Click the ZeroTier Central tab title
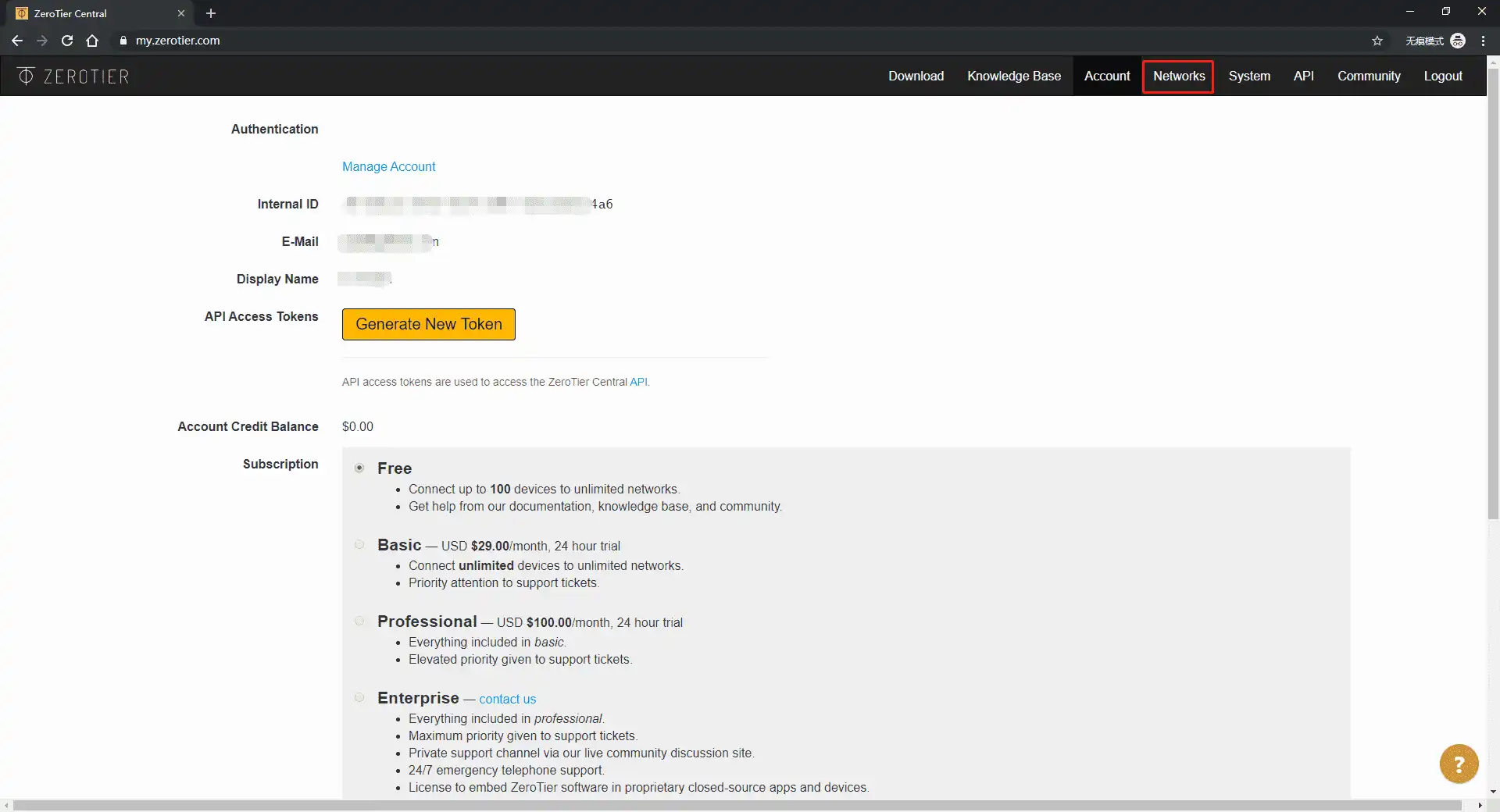Screen dimensions: 1500x812 pyautogui.click(x=70, y=13)
